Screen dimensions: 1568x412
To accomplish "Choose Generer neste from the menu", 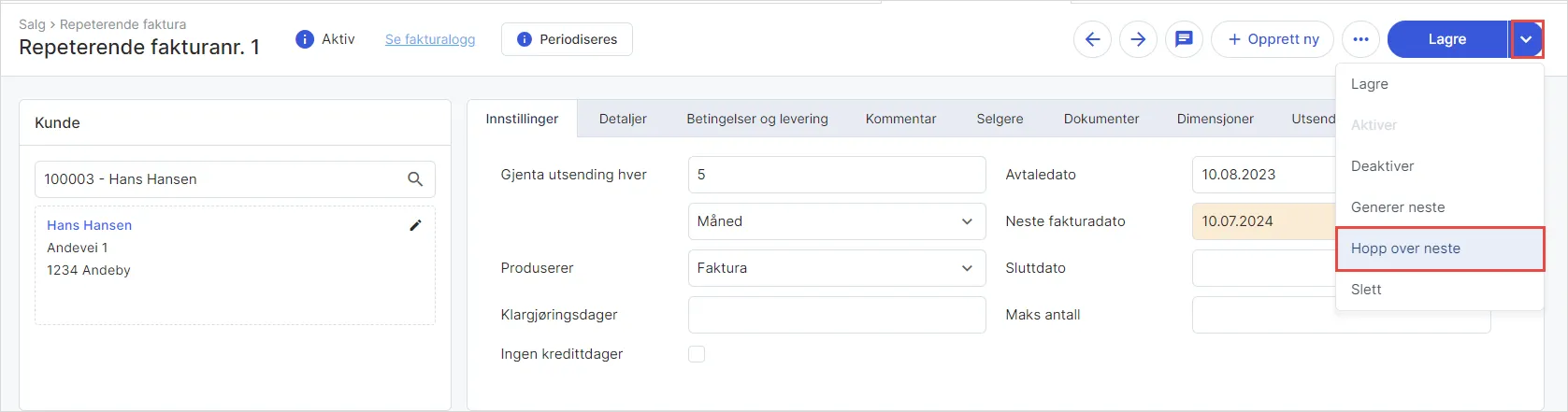I will pyautogui.click(x=1398, y=207).
